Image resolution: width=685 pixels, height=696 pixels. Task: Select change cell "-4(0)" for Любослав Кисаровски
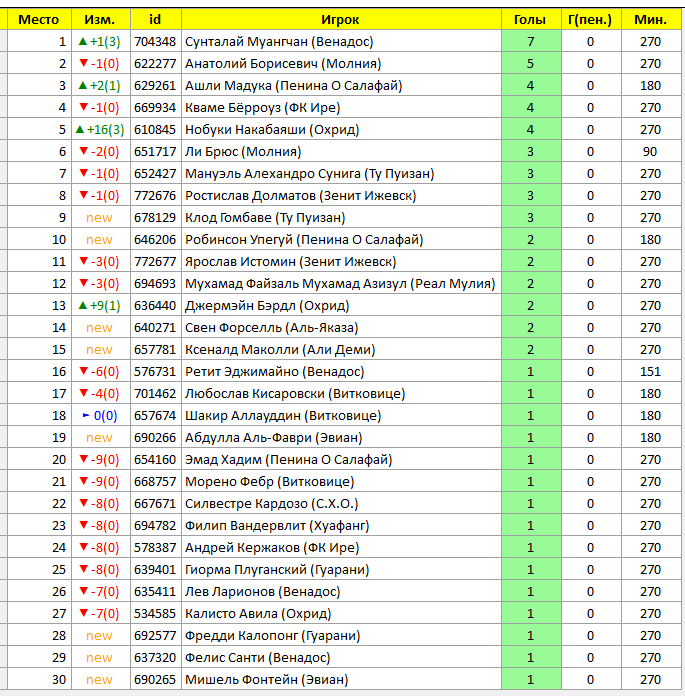click(100, 394)
